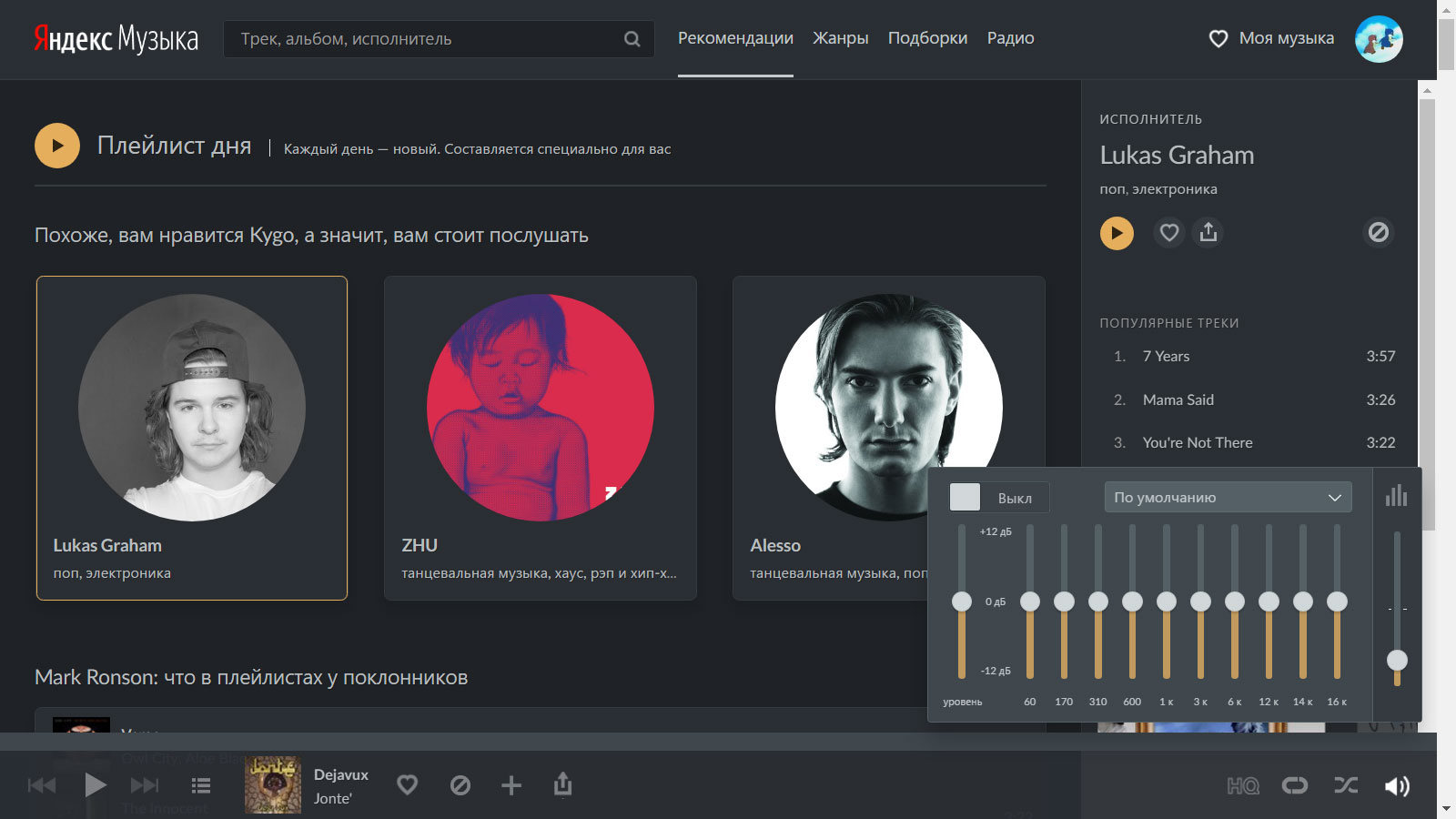The image size is (1456, 819).
Task: Focus the track, album, artist search field
Action: (439, 39)
